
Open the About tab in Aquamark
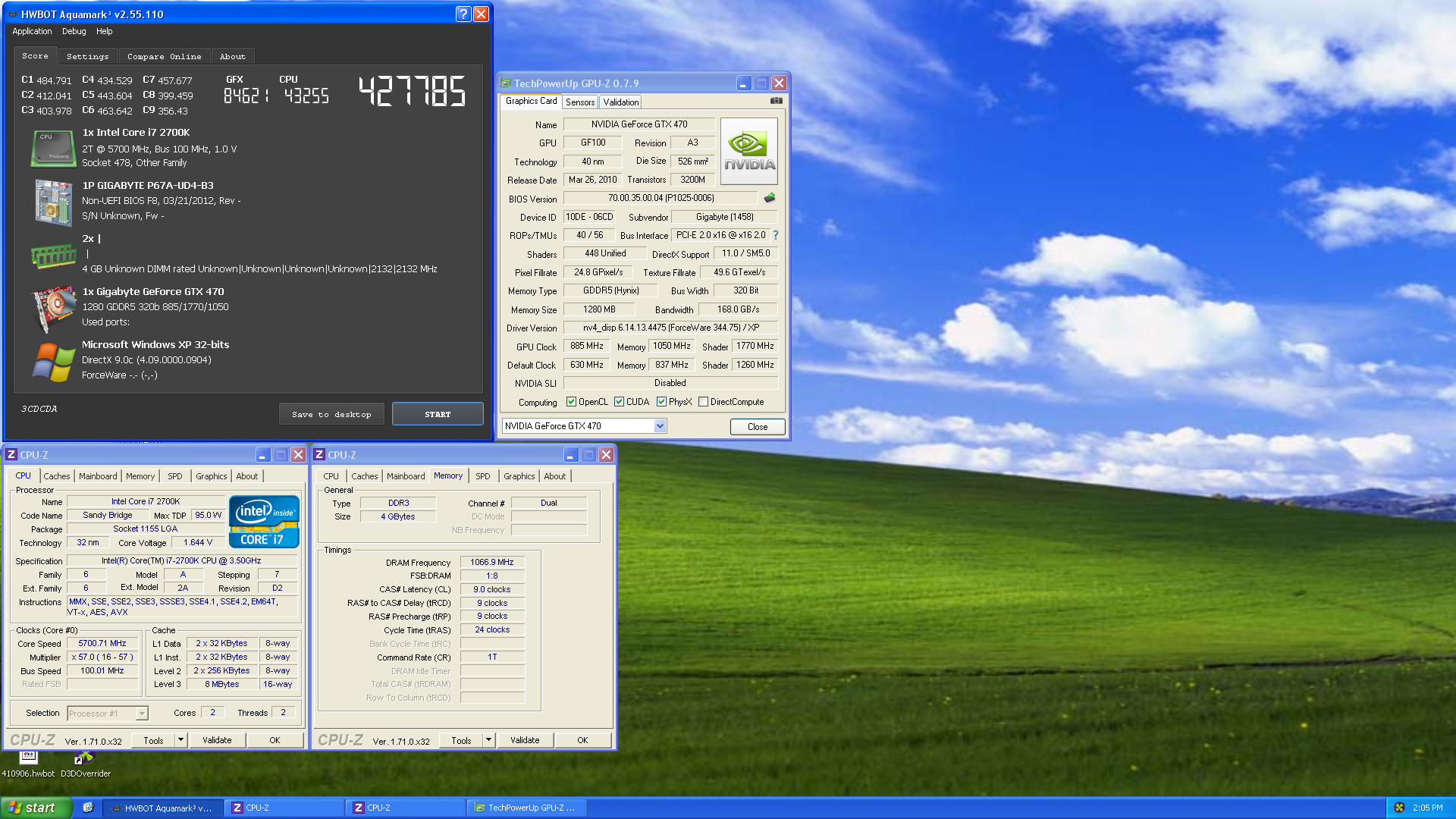tap(233, 57)
